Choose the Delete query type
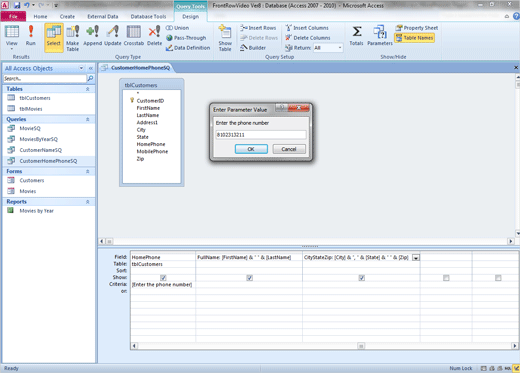This screenshot has width=520, height=373. pos(154,35)
